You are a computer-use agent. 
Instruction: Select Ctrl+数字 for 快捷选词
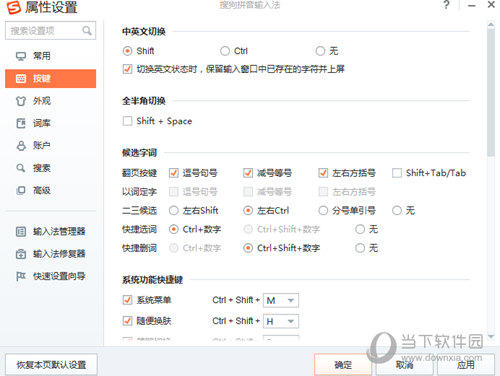(174, 229)
